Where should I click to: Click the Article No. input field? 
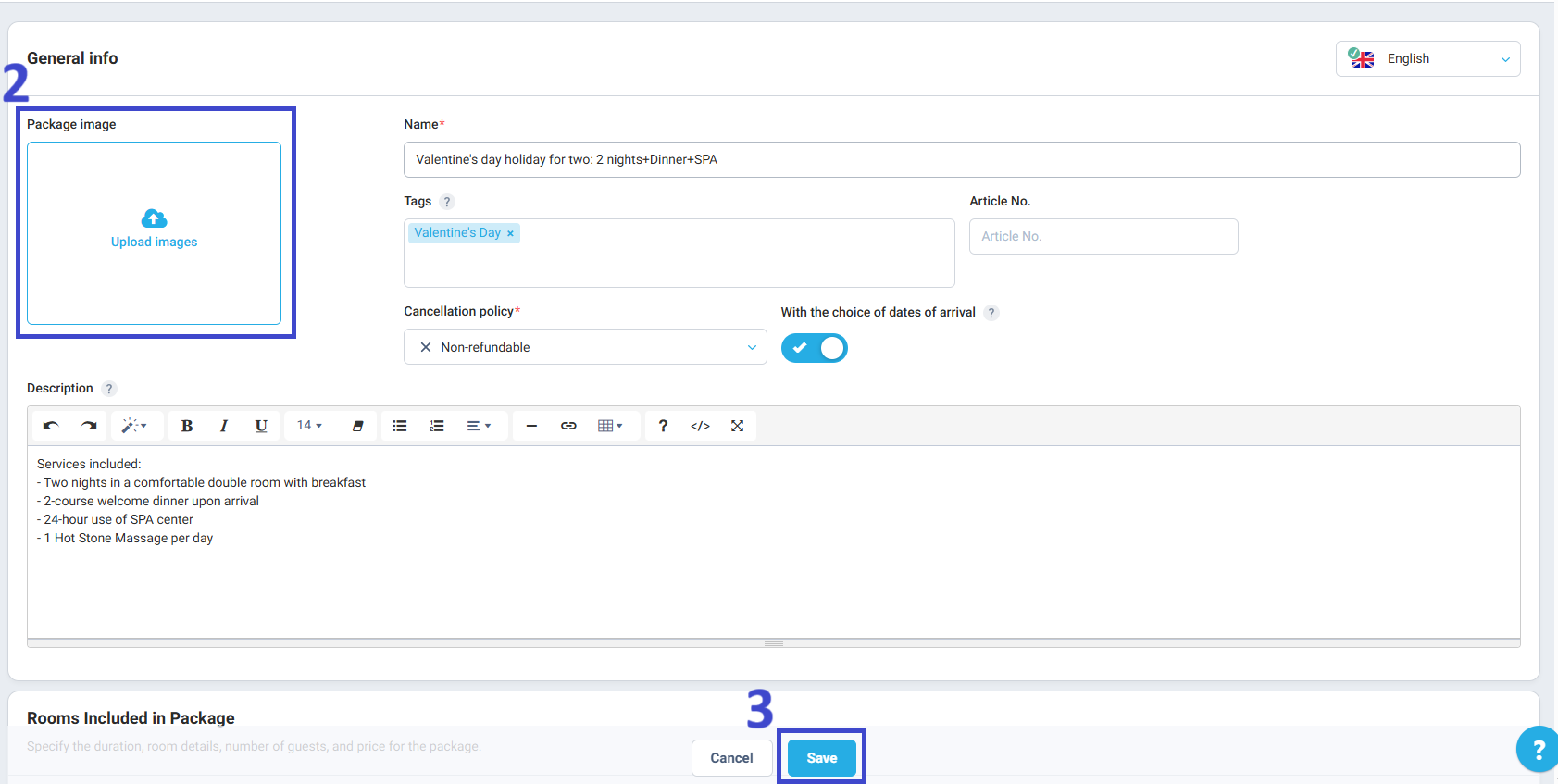click(1103, 236)
